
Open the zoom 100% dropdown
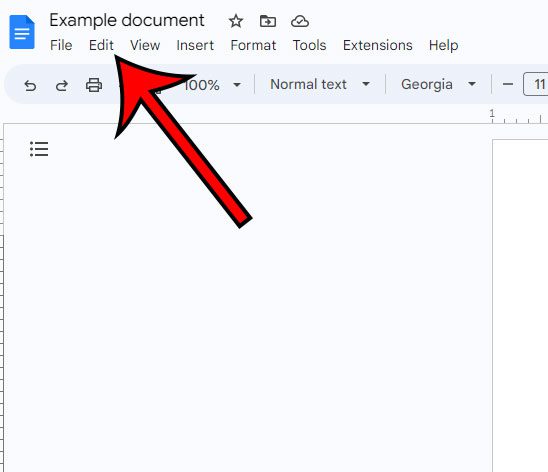coord(212,85)
